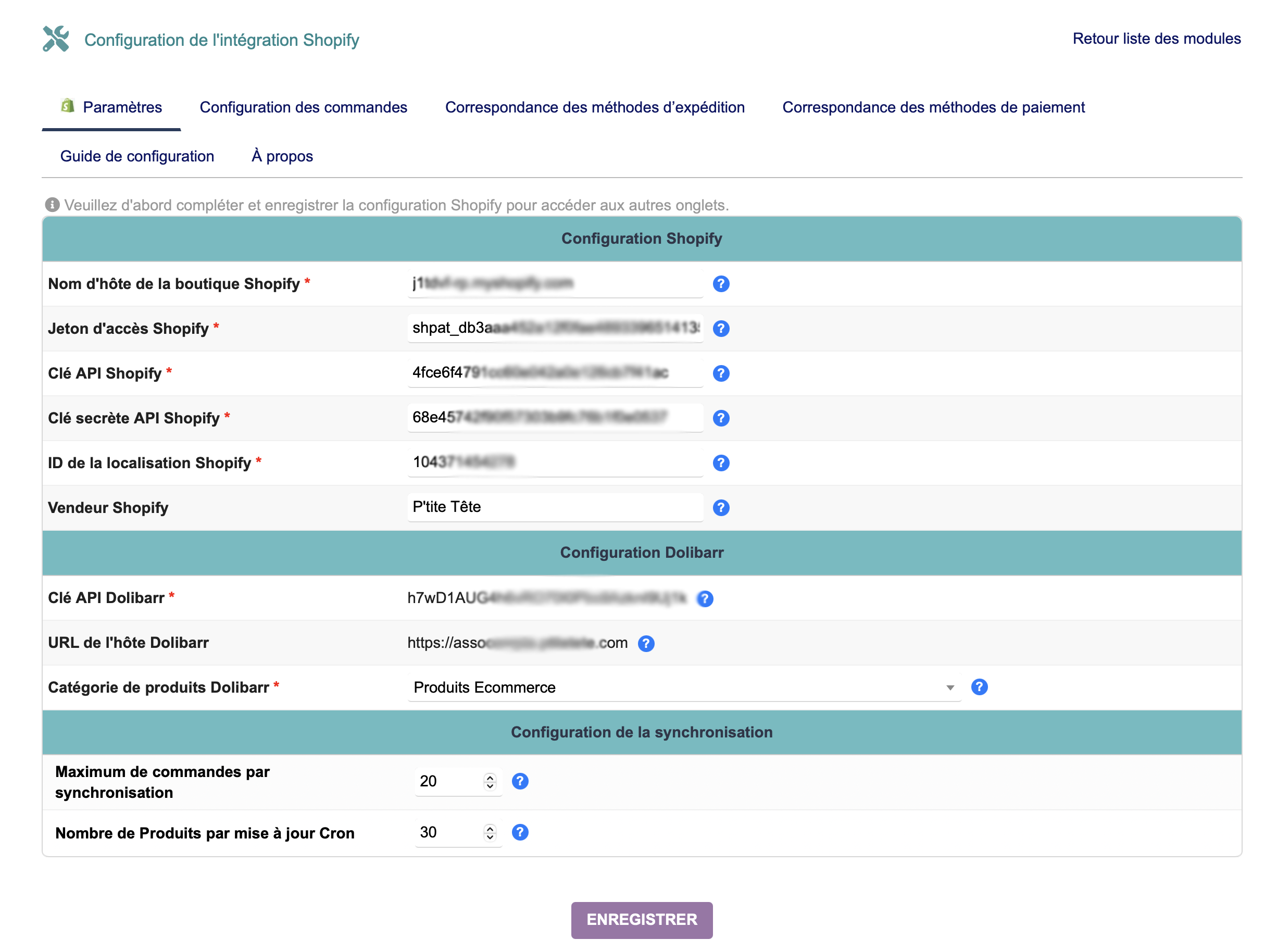Viewport: 1277px width, 952px height.
Task: Click the Nombre de Produits Cron number field
Action: point(458,833)
